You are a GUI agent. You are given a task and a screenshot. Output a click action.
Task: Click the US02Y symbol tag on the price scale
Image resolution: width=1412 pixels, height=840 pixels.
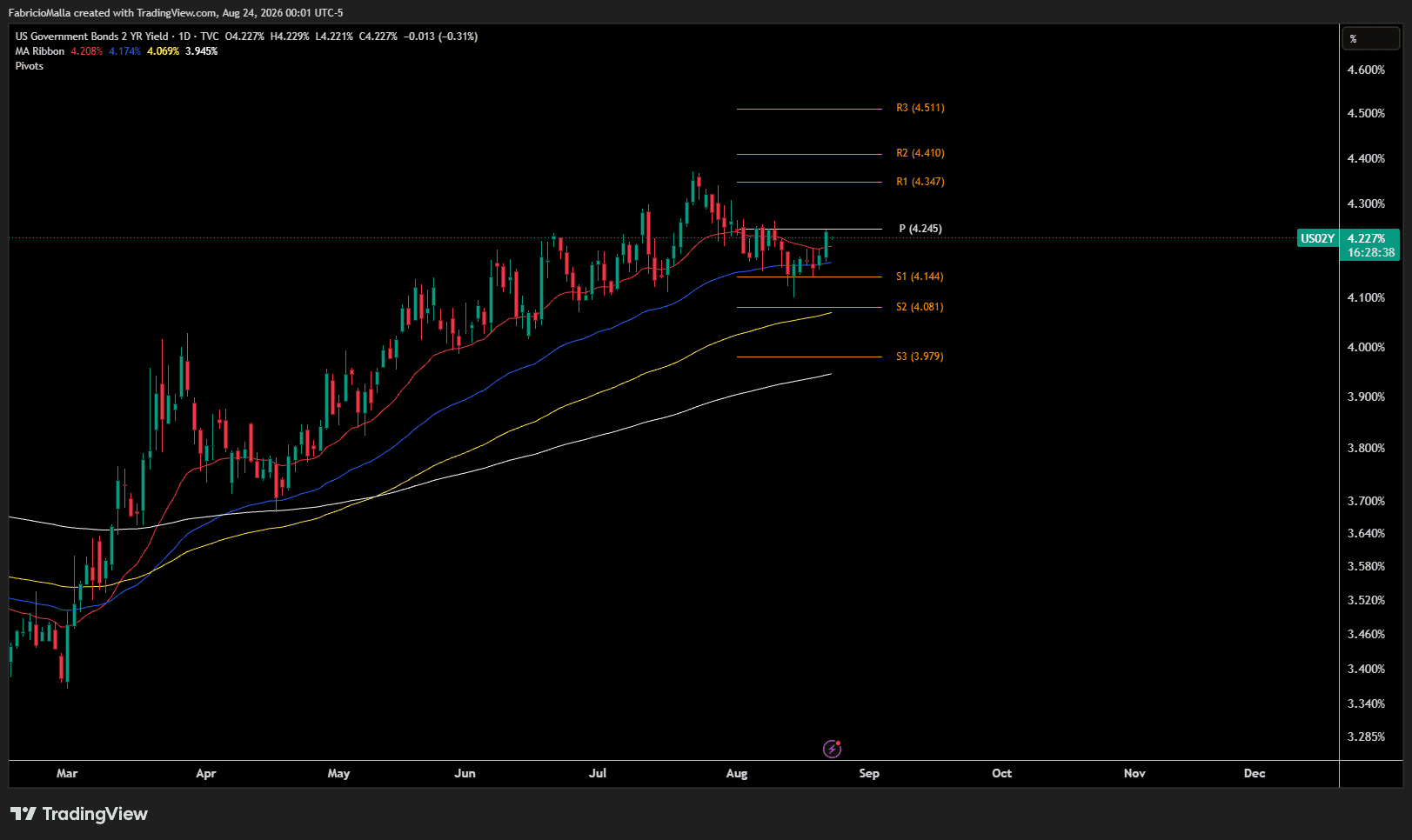pyautogui.click(x=1317, y=238)
